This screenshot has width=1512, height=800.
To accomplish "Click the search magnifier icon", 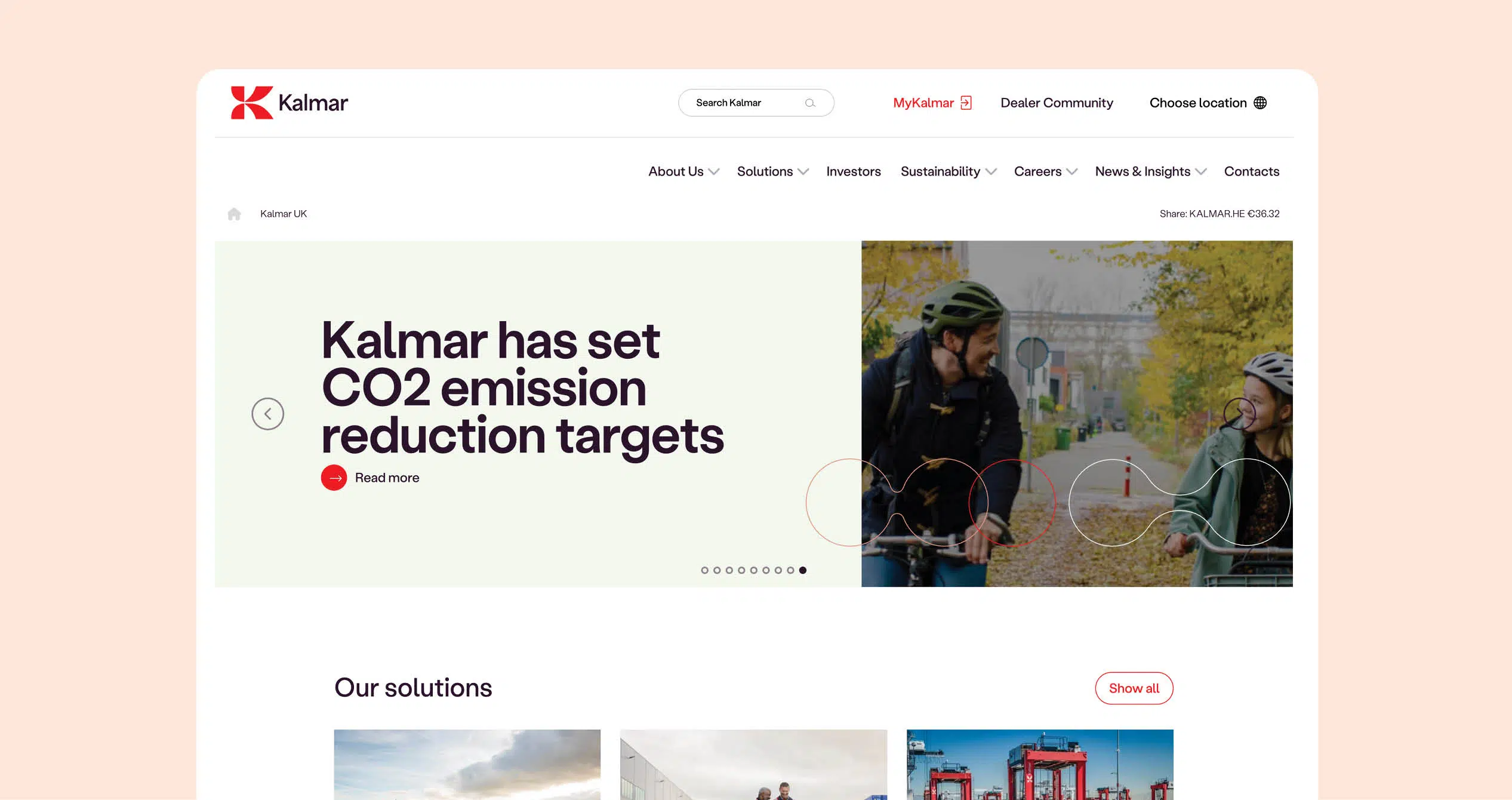I will coord(810,103).
